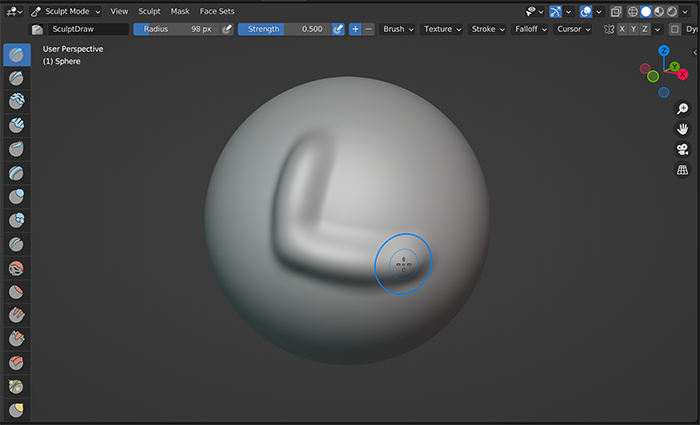Toggle camera view with camera icon

tap(682, 149)
